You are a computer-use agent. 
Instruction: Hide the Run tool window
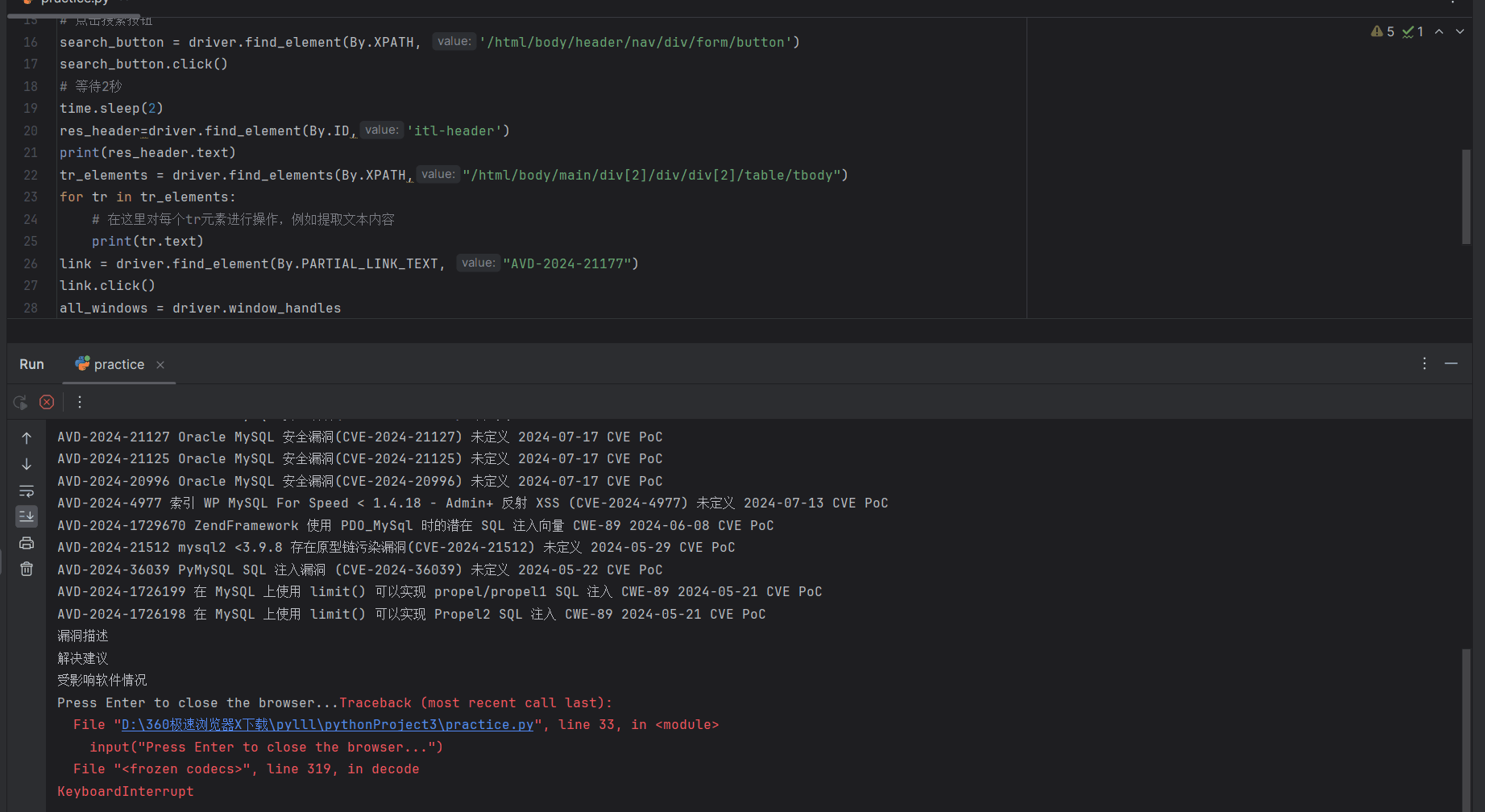click(x=1451, y=364)
